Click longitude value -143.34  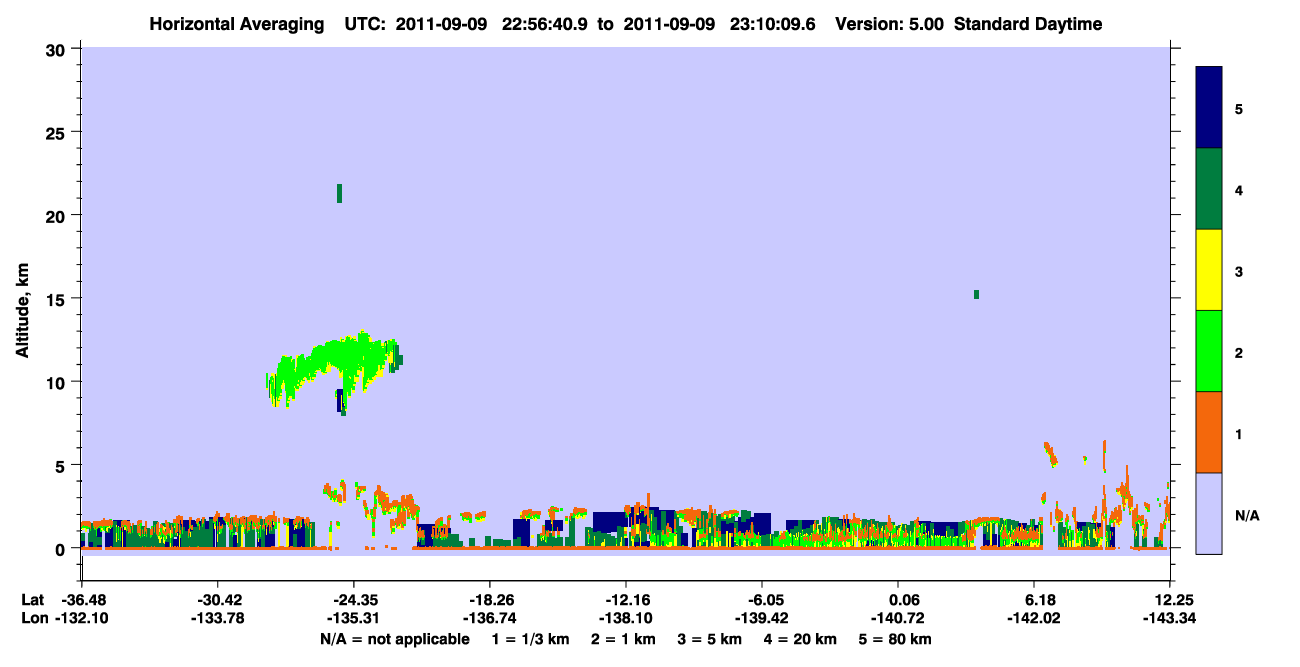coord(1170,619)
